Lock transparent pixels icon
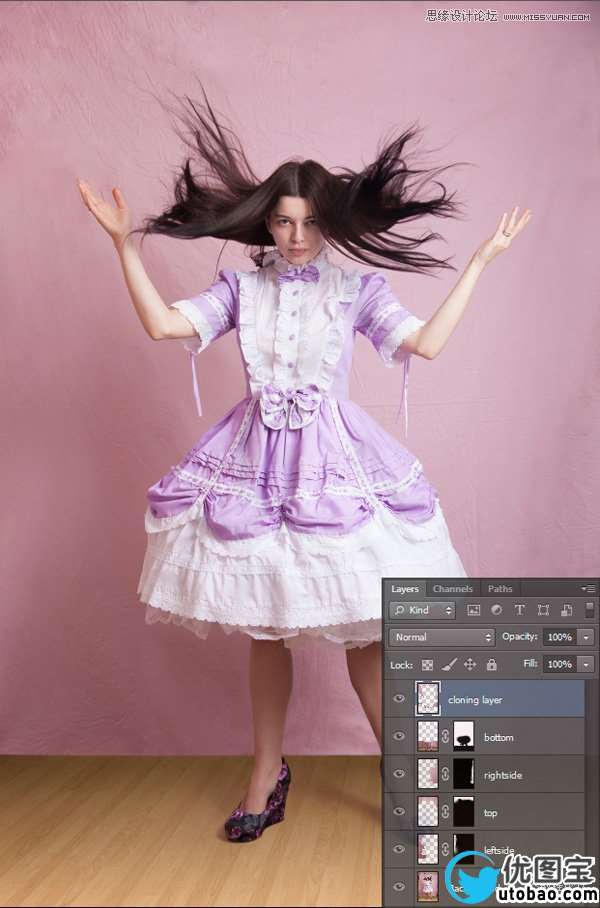 click(x=427, y=665)
